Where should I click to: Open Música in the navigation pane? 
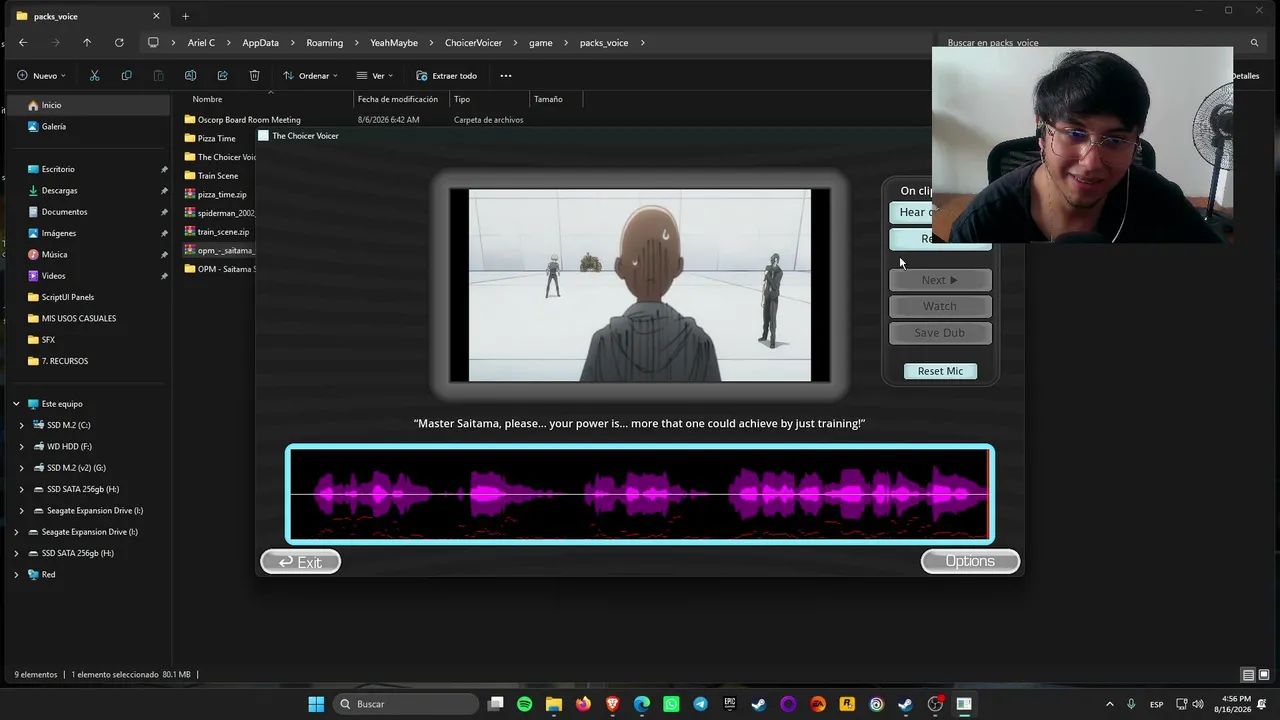54,255
